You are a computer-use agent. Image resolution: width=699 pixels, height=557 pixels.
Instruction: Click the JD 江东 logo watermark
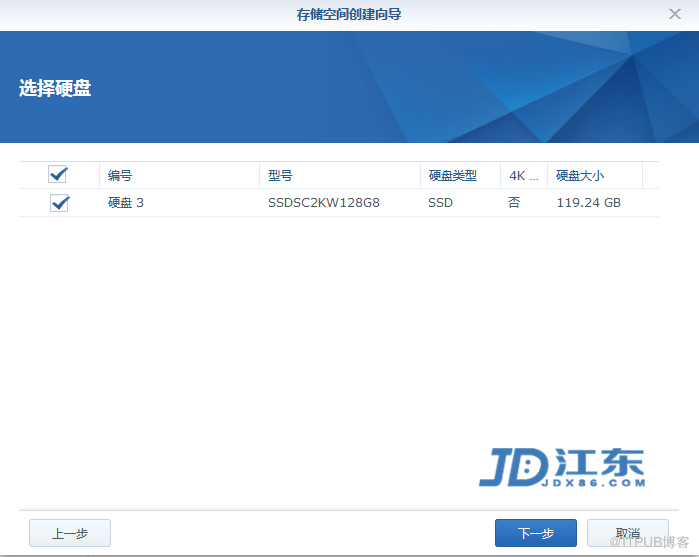(561, 467)
